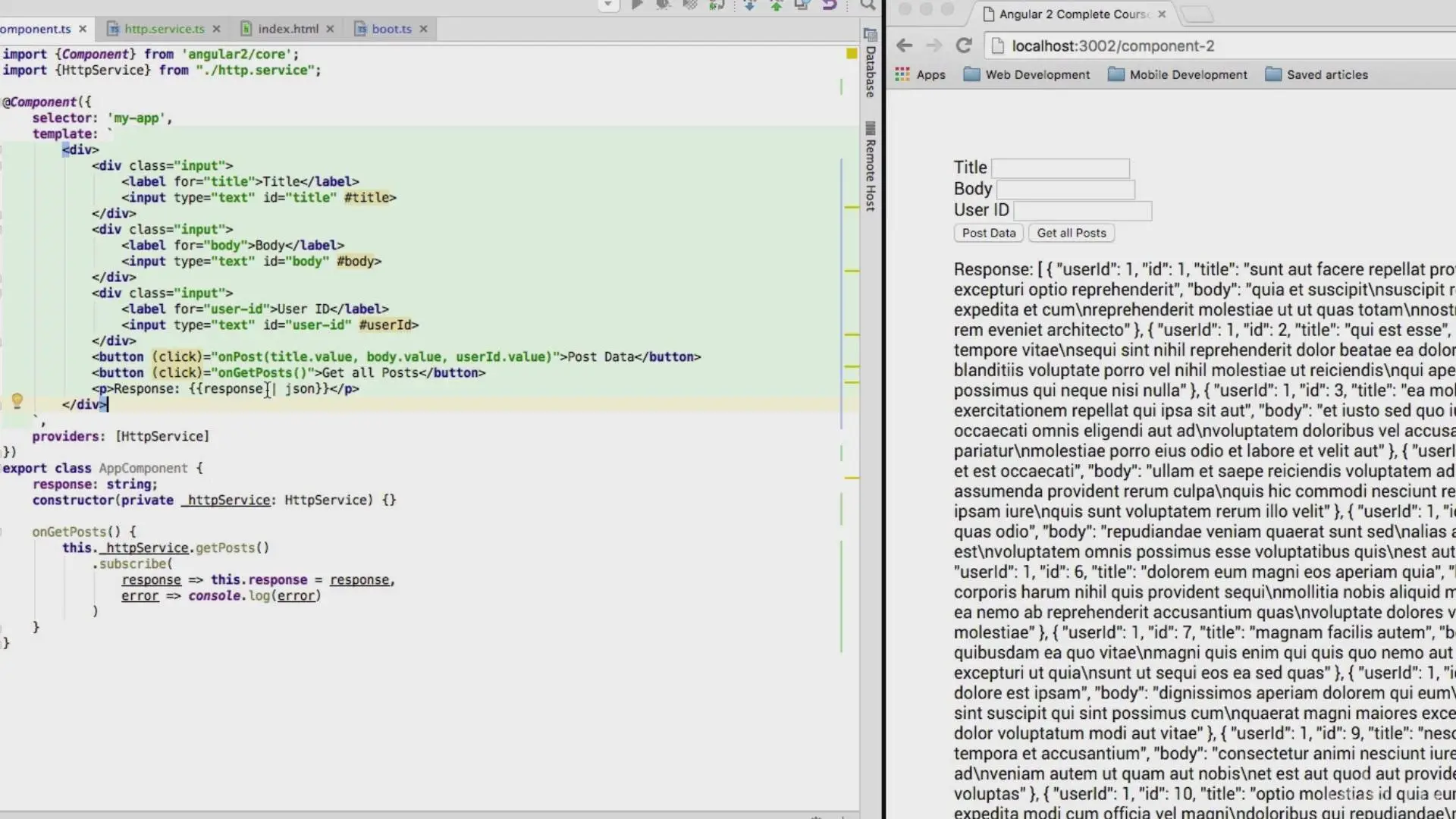The image size is (1456, 819).
Task: Click the Title label in the web form
Action: click(970, 168)
